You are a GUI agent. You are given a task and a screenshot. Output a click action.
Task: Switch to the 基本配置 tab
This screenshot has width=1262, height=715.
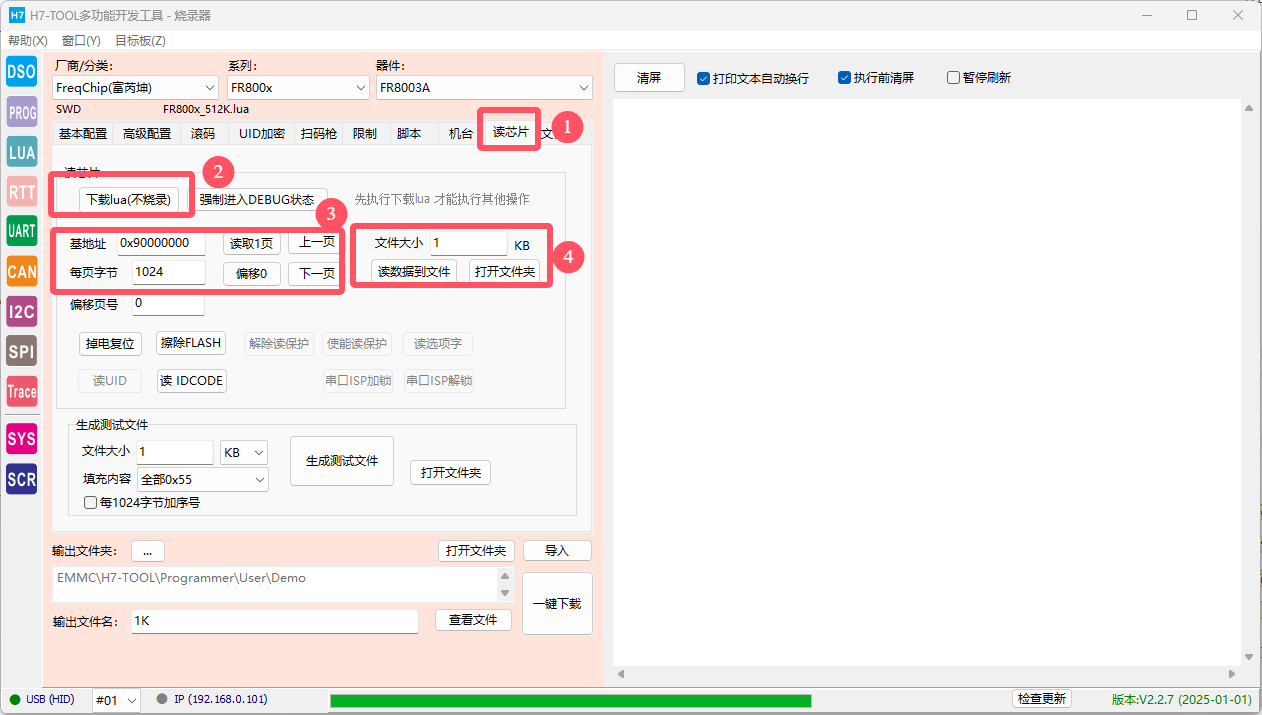coord(82,134)
